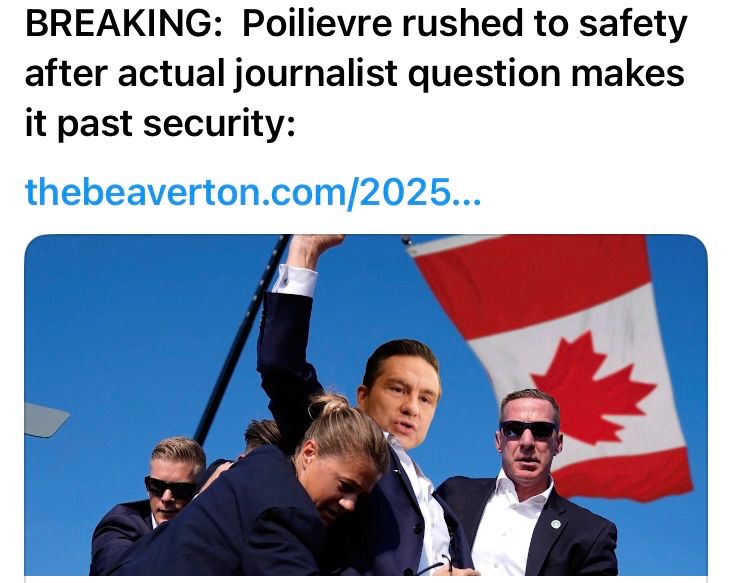Open the thebeaverton.com/2025 link
732x583 pixels.
(x=253, y=192)
